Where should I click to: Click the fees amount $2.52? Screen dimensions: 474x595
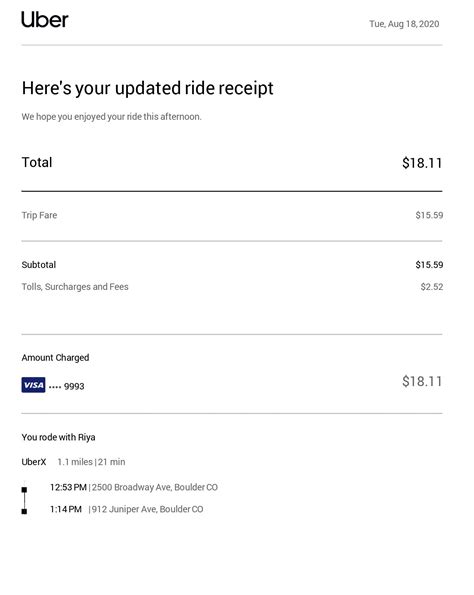[431, 287]
